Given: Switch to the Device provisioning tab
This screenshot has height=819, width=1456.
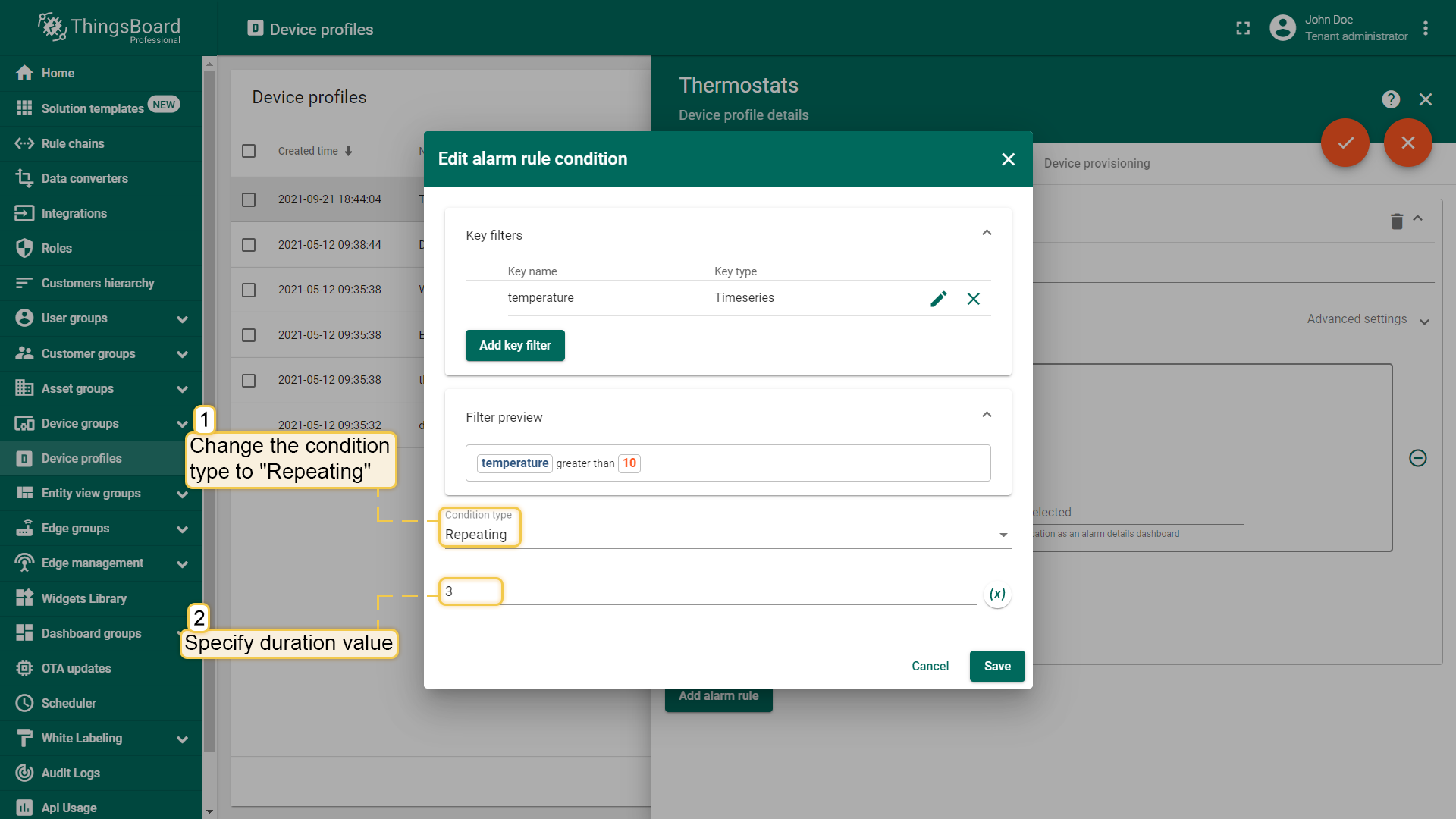Looking at the screenshot, I should point(1097,163).
